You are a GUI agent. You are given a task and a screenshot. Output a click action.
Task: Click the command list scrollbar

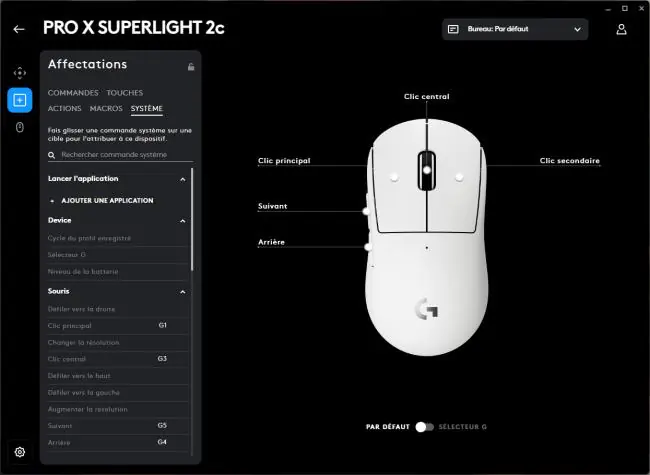click(x=192, y=219)
